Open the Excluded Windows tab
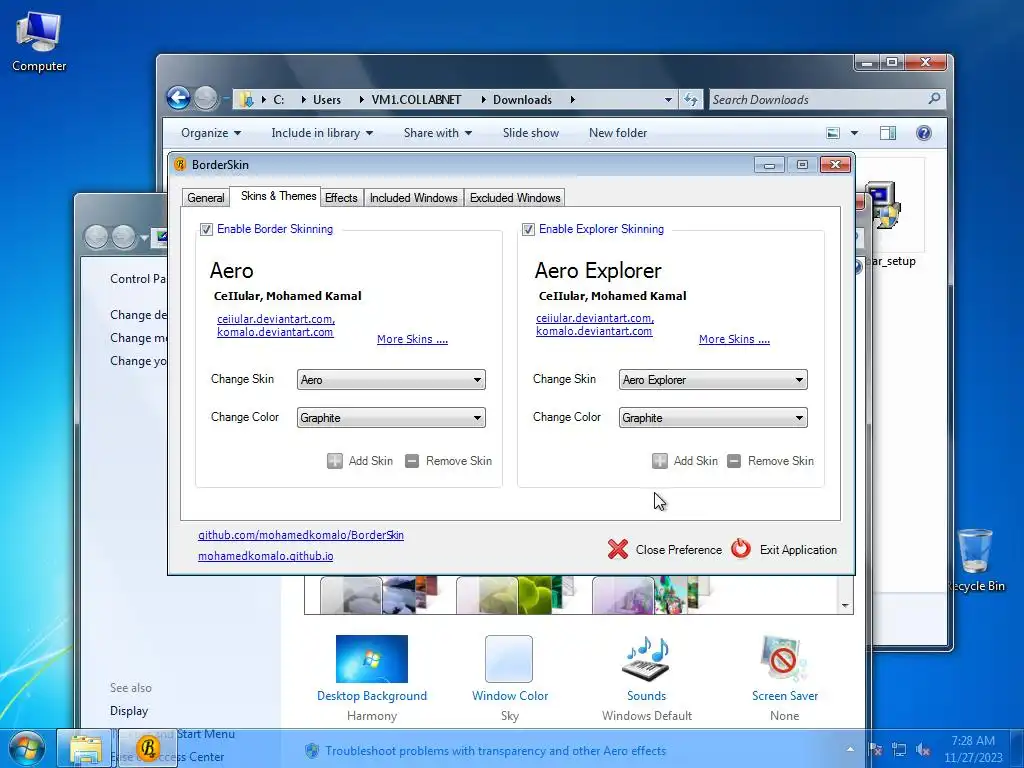 [x=515, y=198]
